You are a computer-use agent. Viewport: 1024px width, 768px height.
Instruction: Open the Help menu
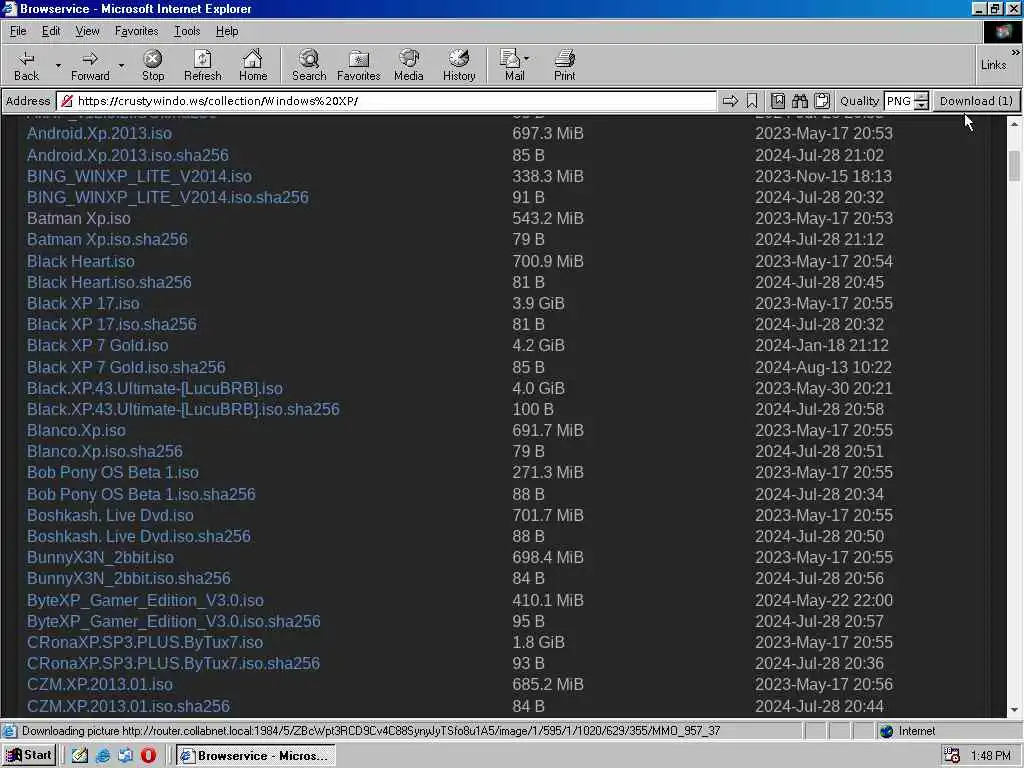[x=227, y=31]
